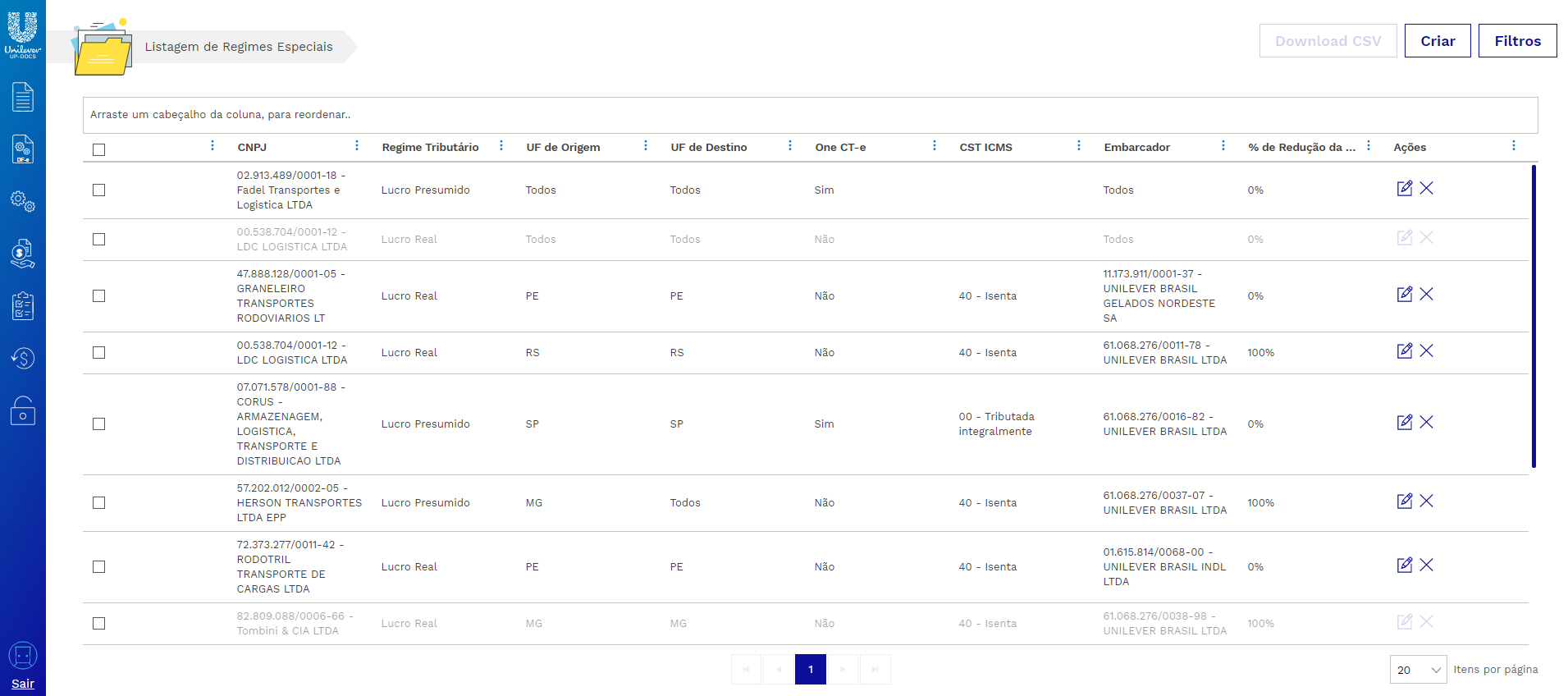Open the money-in-hand sidebar icon
The height and width of the screenshot is (696, 1568).
(x=23, y=254)
